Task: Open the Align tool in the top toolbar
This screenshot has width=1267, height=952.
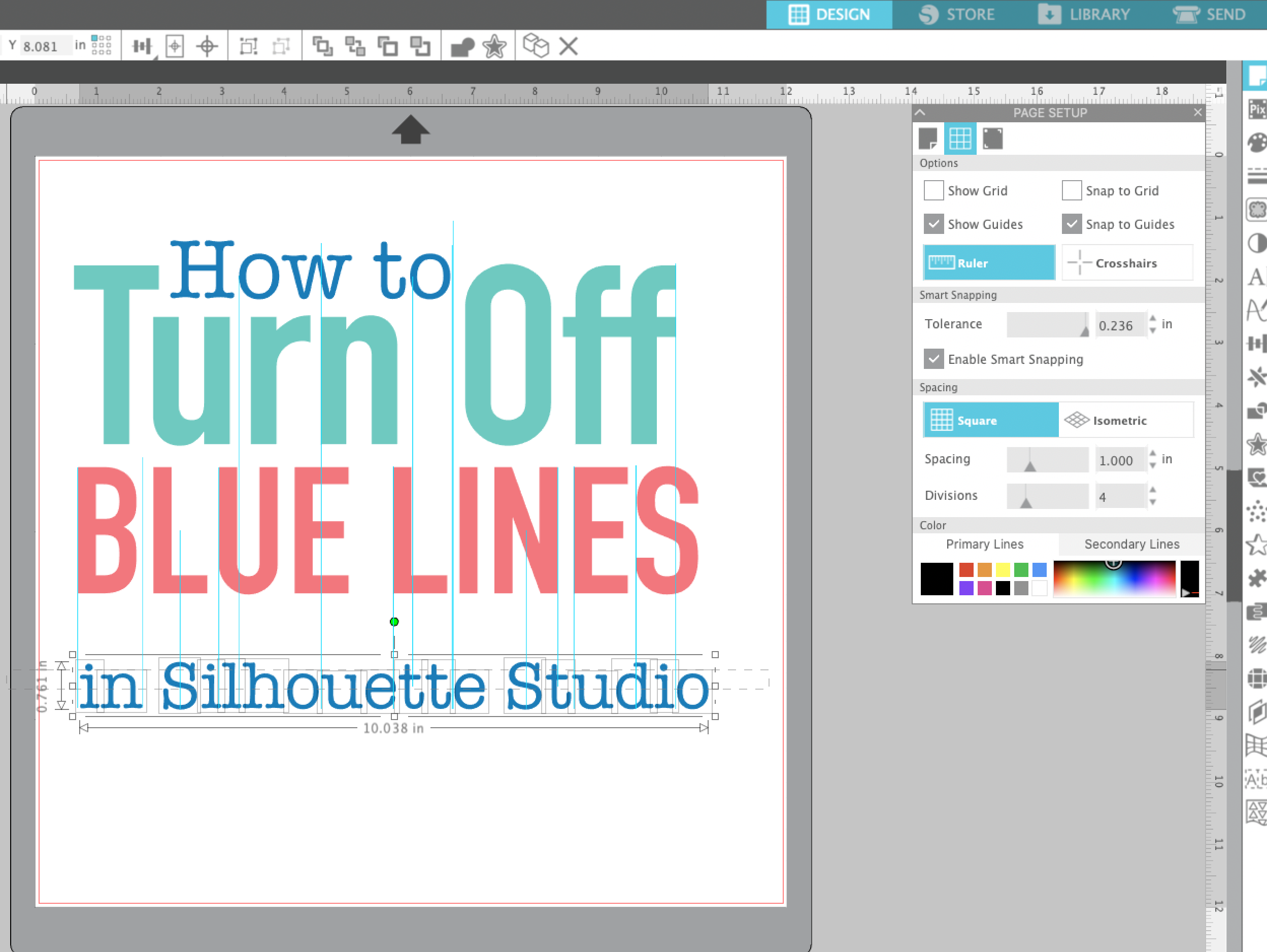Action: 142,46
